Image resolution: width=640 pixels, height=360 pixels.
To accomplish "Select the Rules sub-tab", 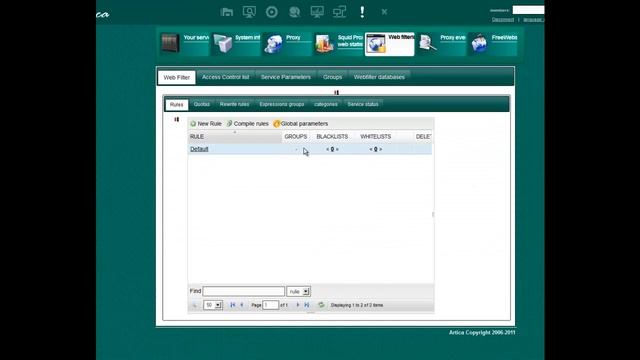I will [176, 104].
